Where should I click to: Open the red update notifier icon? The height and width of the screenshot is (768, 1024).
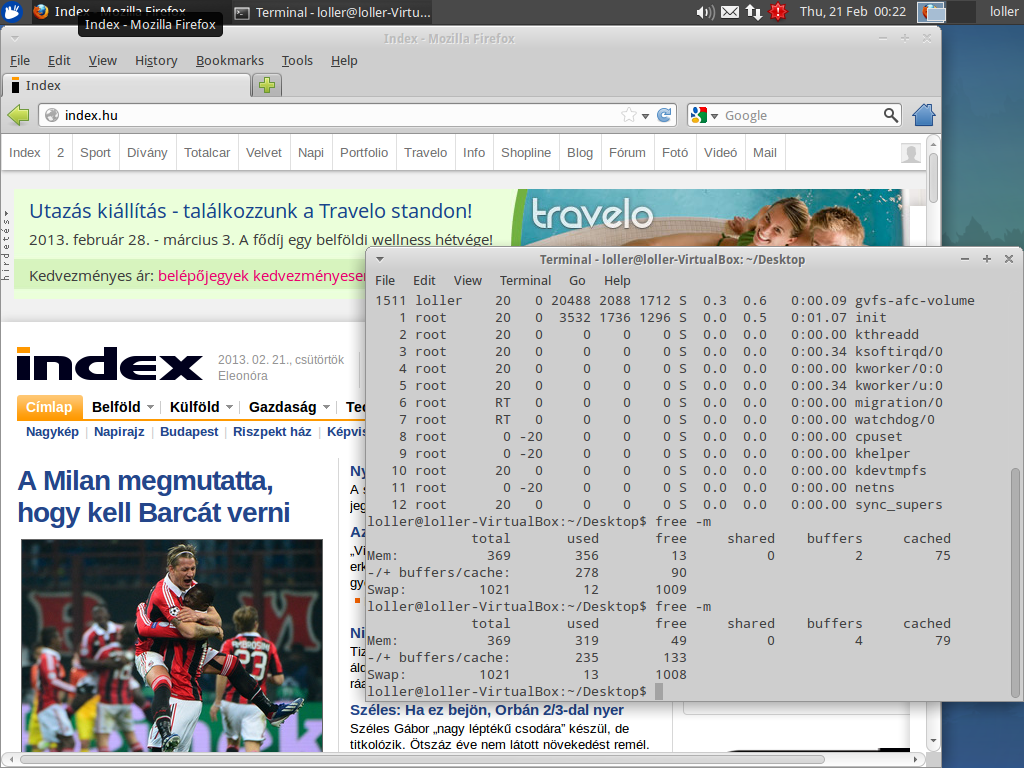778,12
